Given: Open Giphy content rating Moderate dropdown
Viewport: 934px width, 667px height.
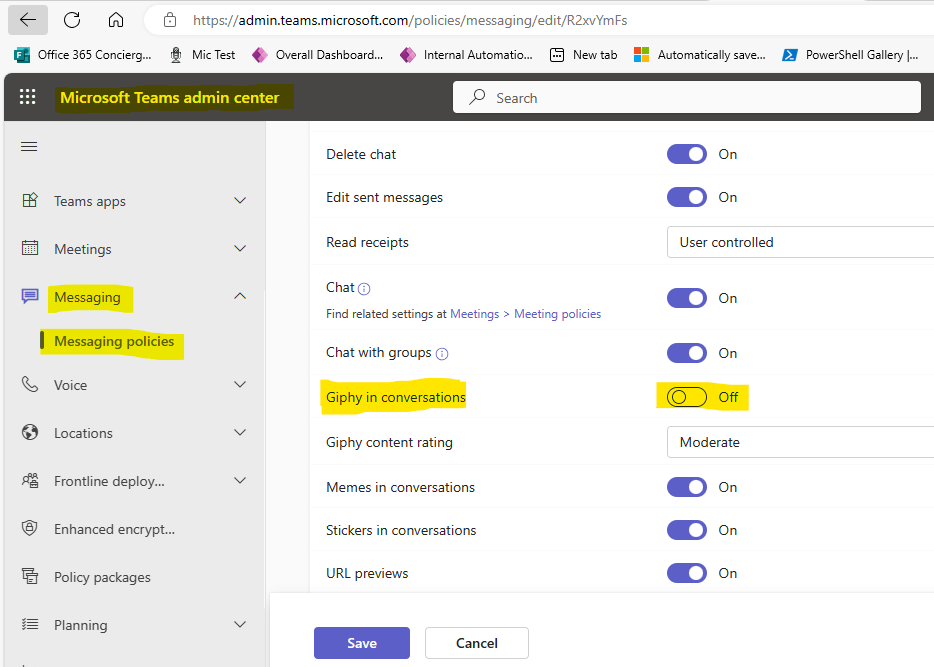Looking at the screenshot, I should [800, 442].
